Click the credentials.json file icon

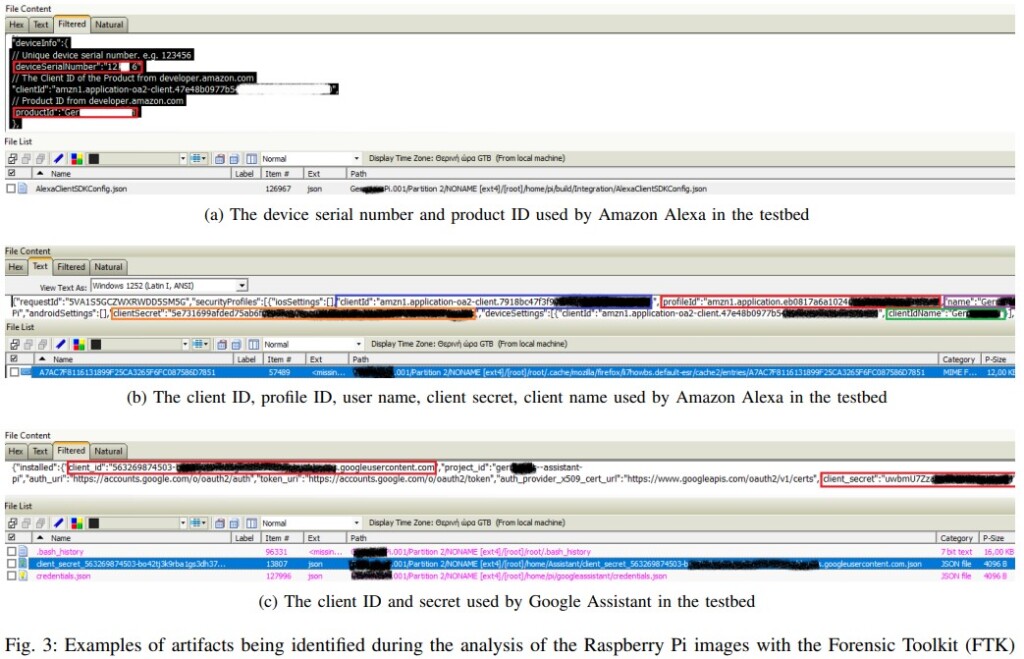(23, 576)
